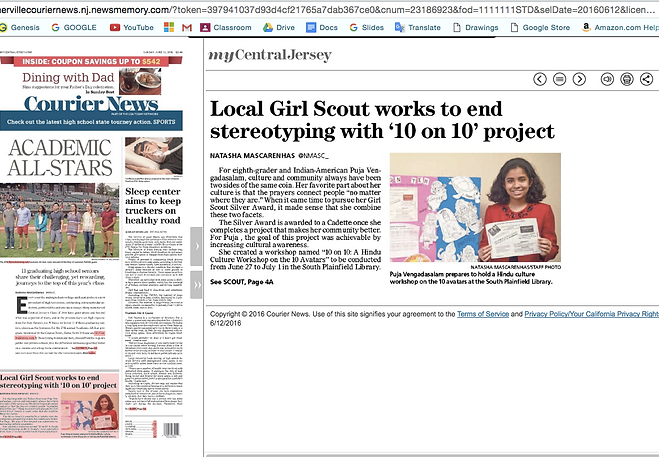This screenshot has height=457, width=659.
Task: Click author name Natasha Mascarenhas
Action: 253,156
